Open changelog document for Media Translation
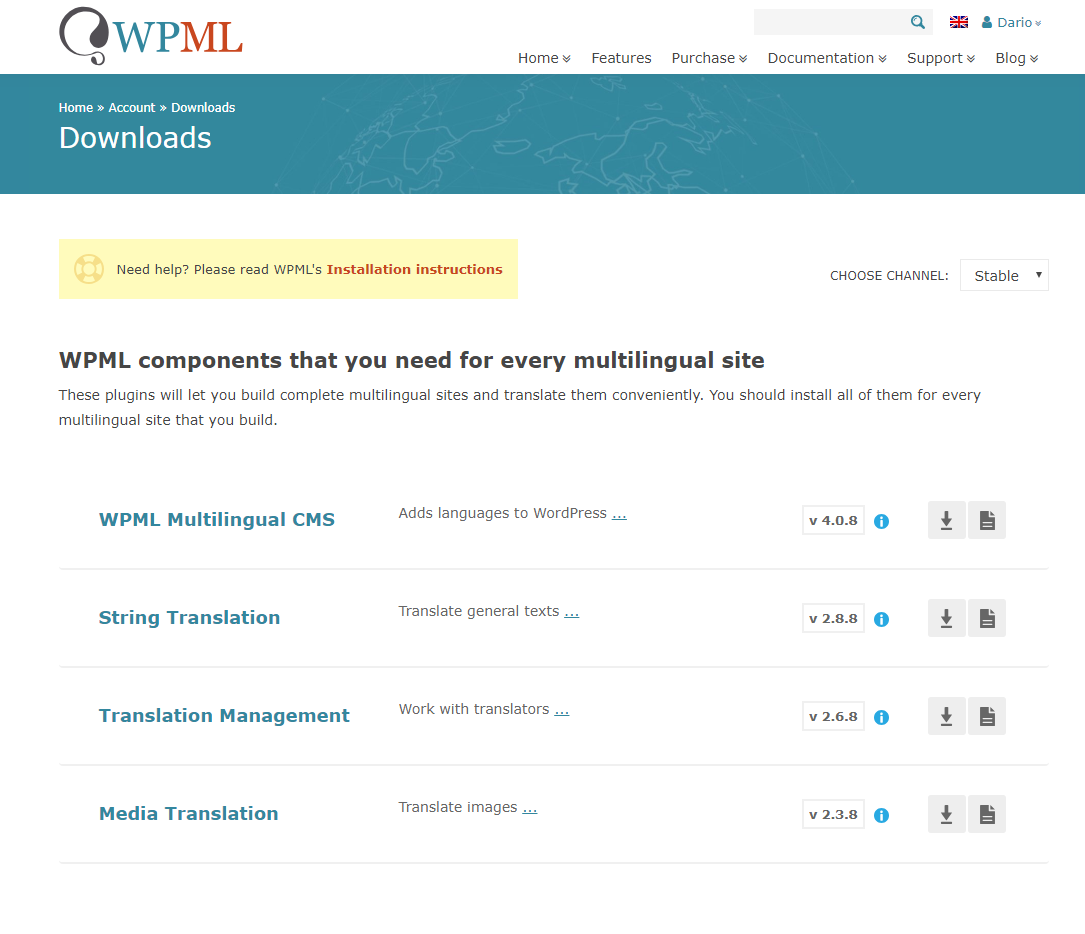1085x934 pixels. (987, 814)
